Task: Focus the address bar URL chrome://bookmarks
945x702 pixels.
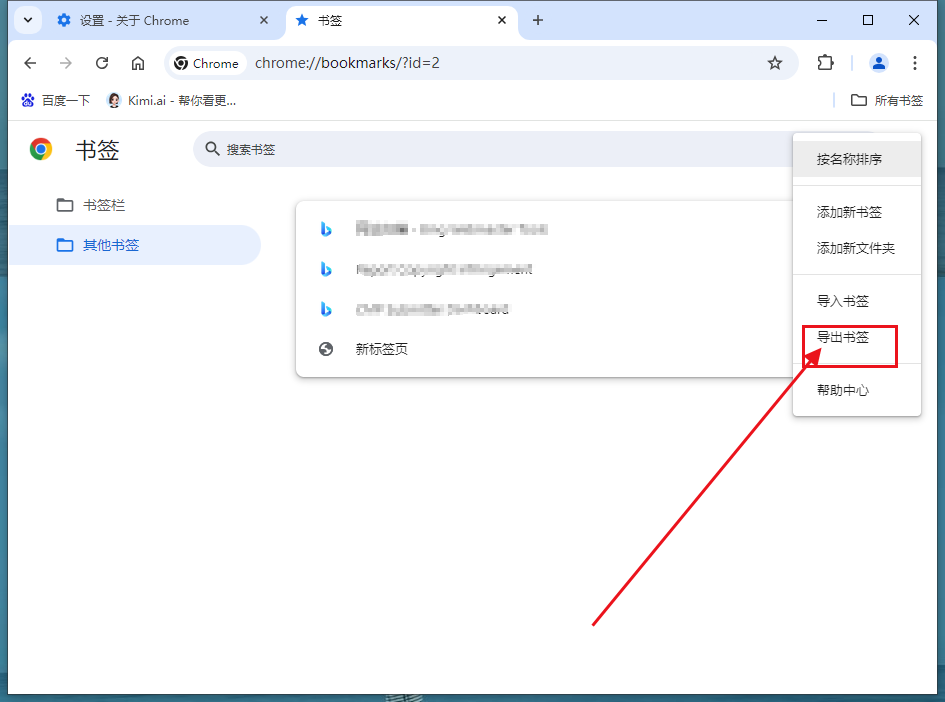Action: point(347,63)
